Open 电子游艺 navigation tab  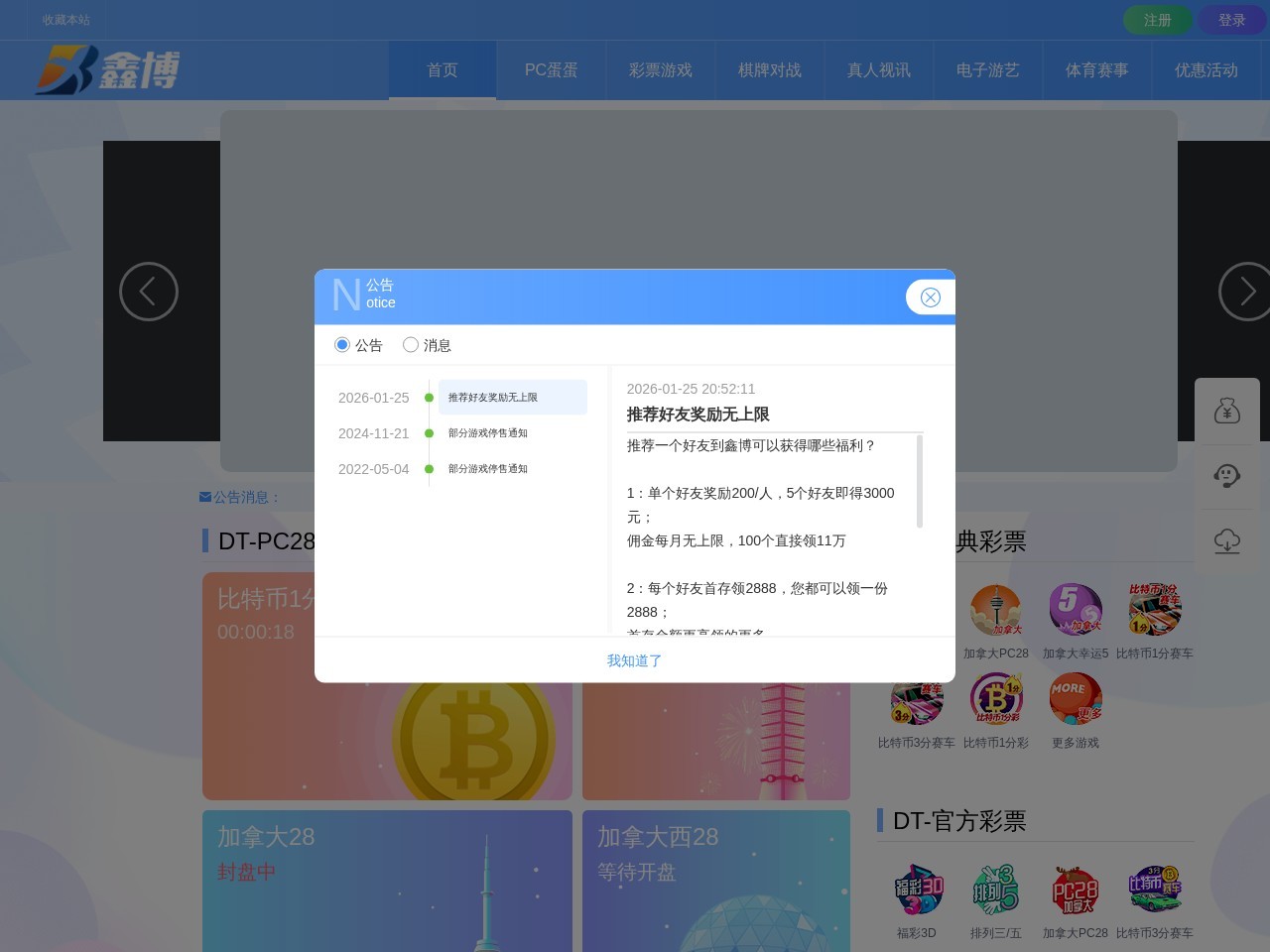(988, 70)
